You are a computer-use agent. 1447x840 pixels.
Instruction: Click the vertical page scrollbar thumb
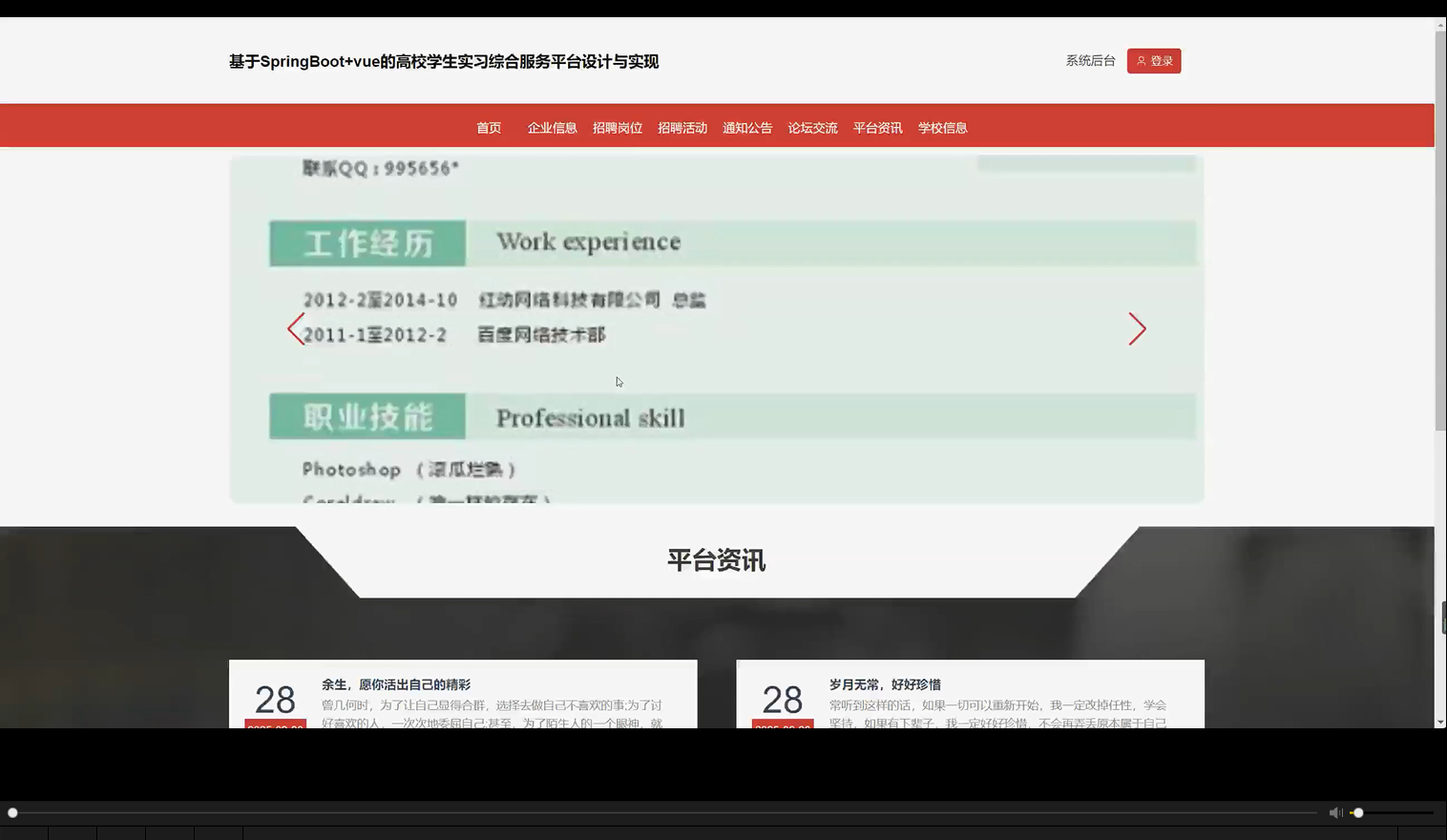click(1440, 230)
